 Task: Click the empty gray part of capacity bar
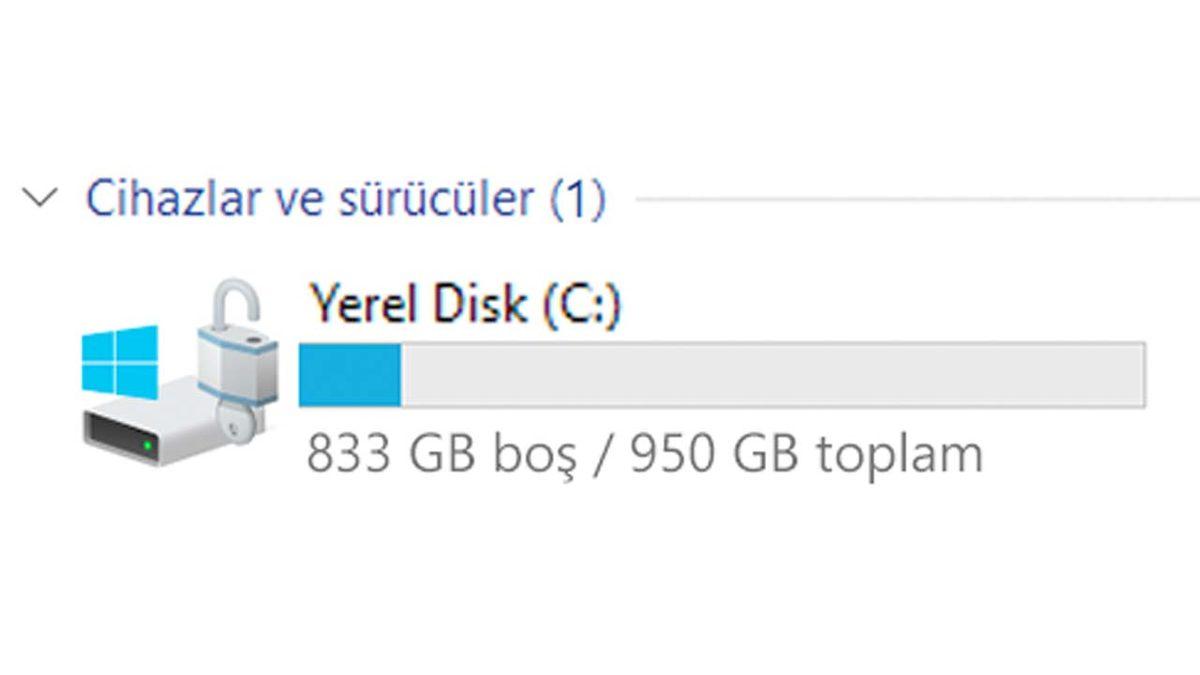coord(770,375)
